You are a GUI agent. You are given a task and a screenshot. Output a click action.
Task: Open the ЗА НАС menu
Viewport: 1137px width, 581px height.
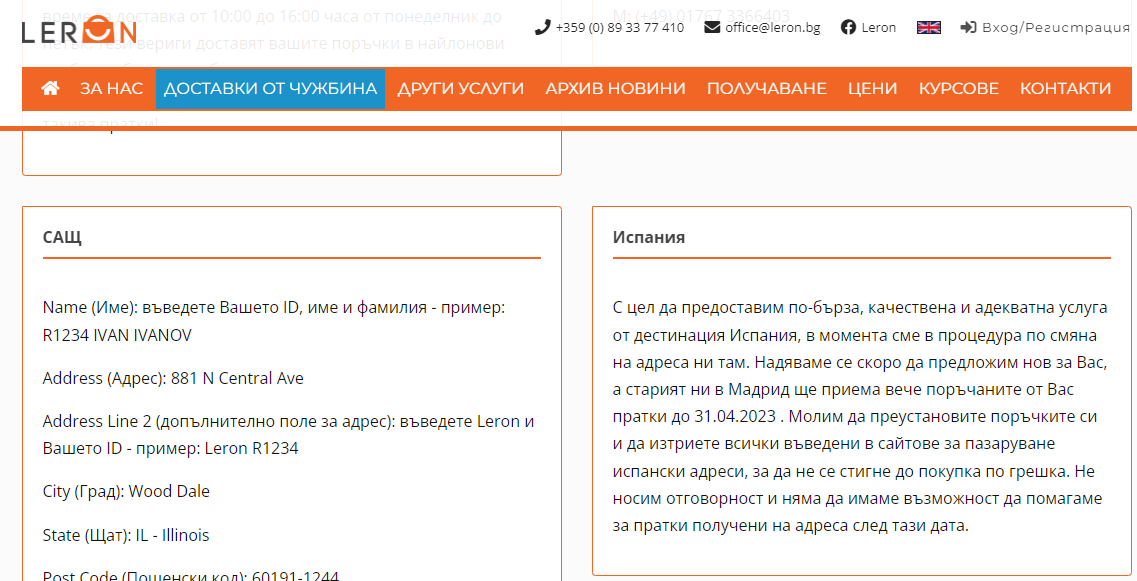(111, 89)
